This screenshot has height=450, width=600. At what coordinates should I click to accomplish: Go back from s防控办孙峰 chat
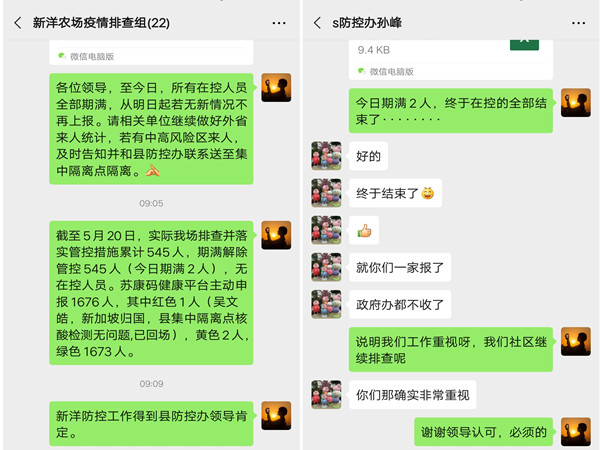pyautogui.click(x=317, y=23)
